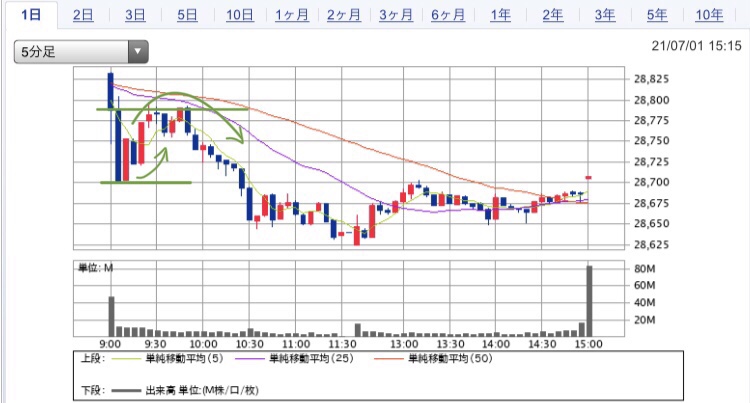Select the 1日 time range tab
The height and width of the screenshot is (403, 750).
pos(31,15)
